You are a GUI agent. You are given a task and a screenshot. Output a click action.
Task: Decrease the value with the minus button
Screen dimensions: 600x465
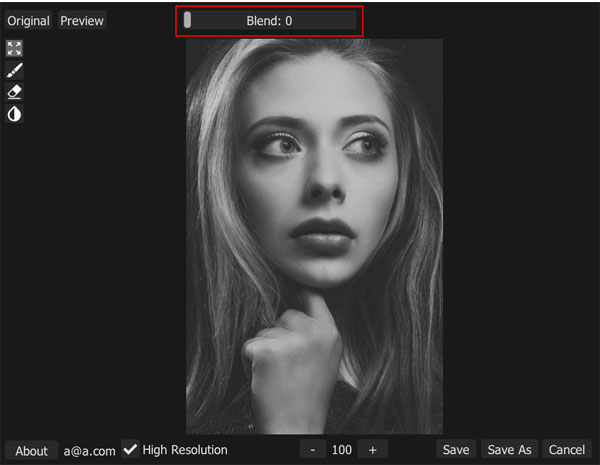click(313, 450)
